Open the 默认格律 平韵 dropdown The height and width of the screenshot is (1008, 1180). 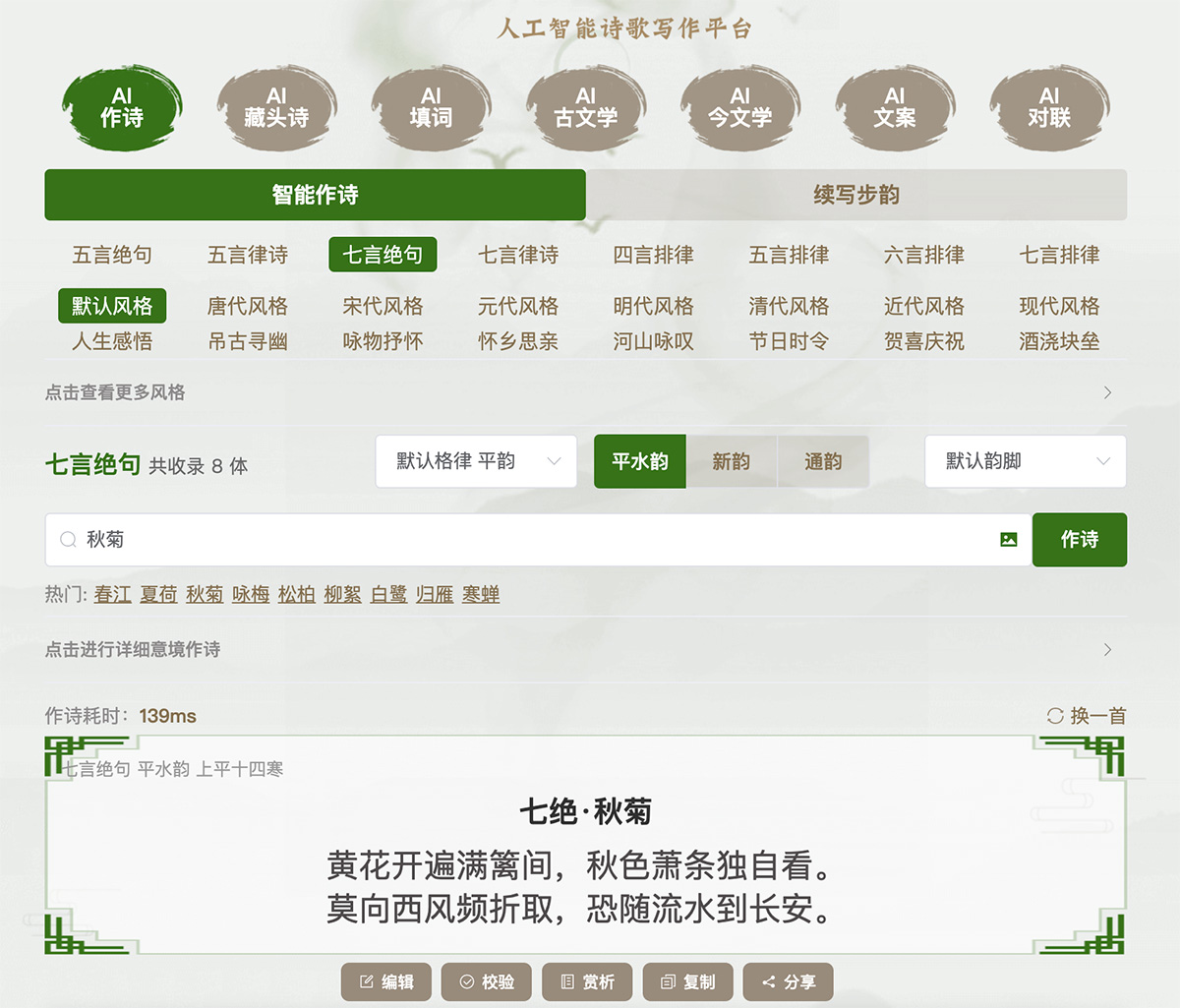(476, 461)
